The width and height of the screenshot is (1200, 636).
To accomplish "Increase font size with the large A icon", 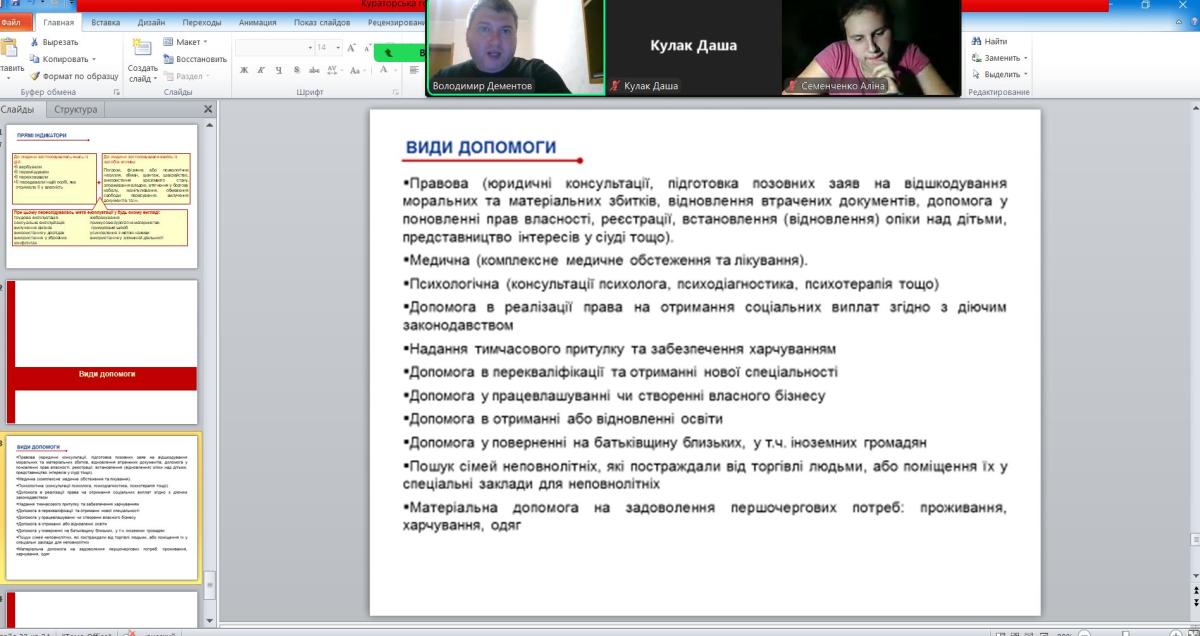I will click(351, 47).
